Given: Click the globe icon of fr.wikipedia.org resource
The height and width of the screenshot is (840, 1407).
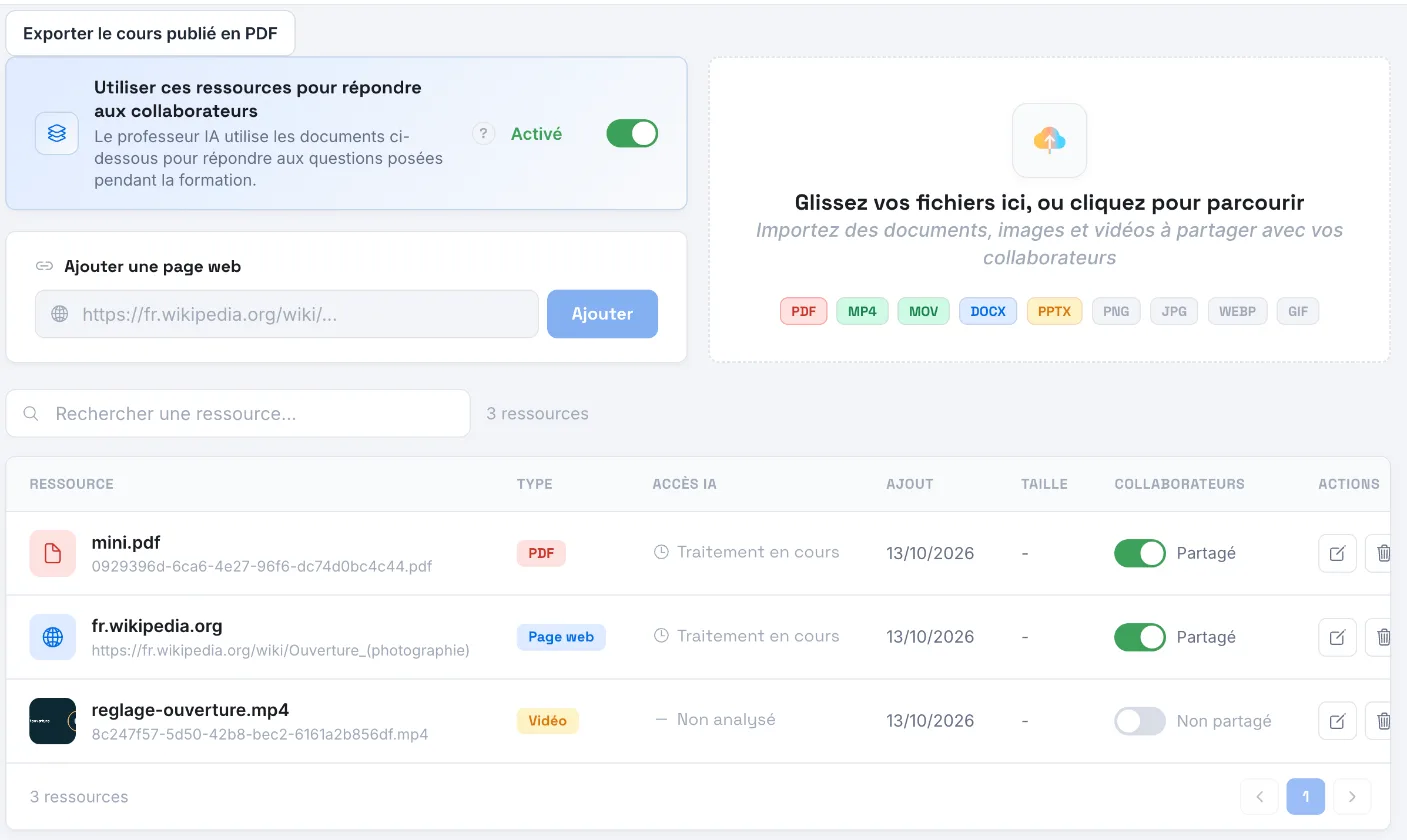Looking at the screenshot, I should click(x=53, y=637).
